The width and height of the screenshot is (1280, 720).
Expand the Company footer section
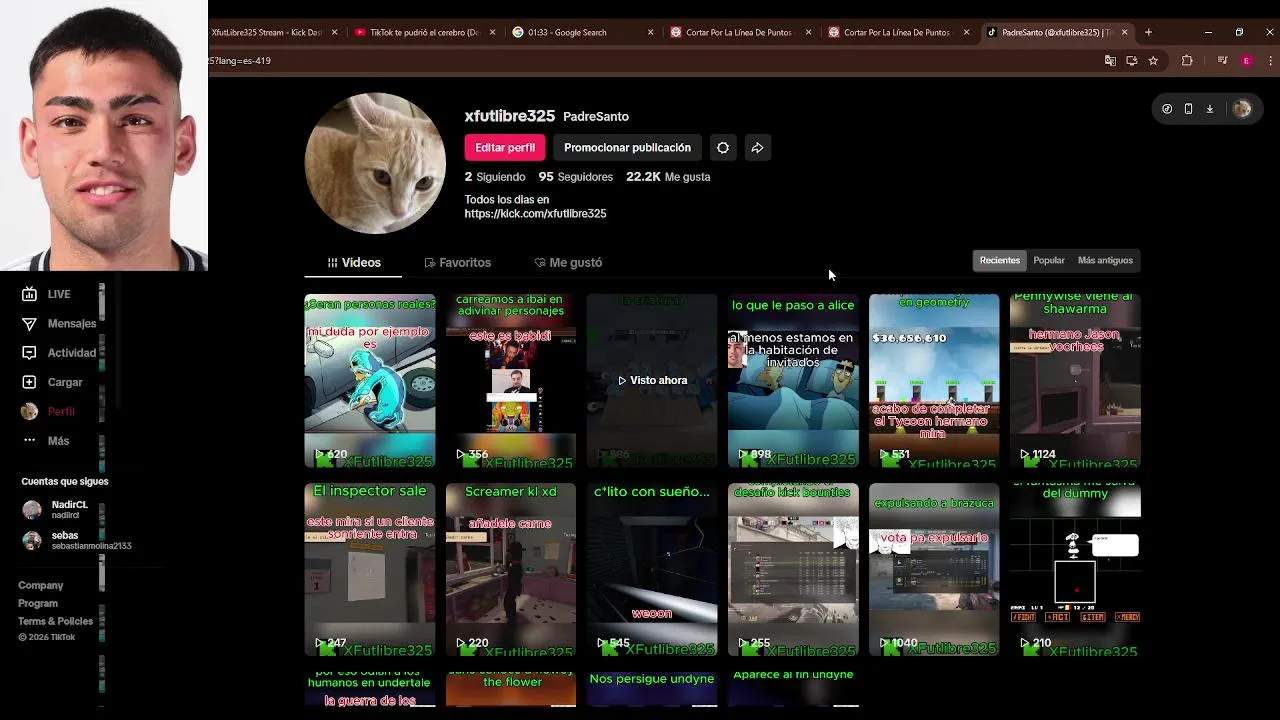point(40,585)
